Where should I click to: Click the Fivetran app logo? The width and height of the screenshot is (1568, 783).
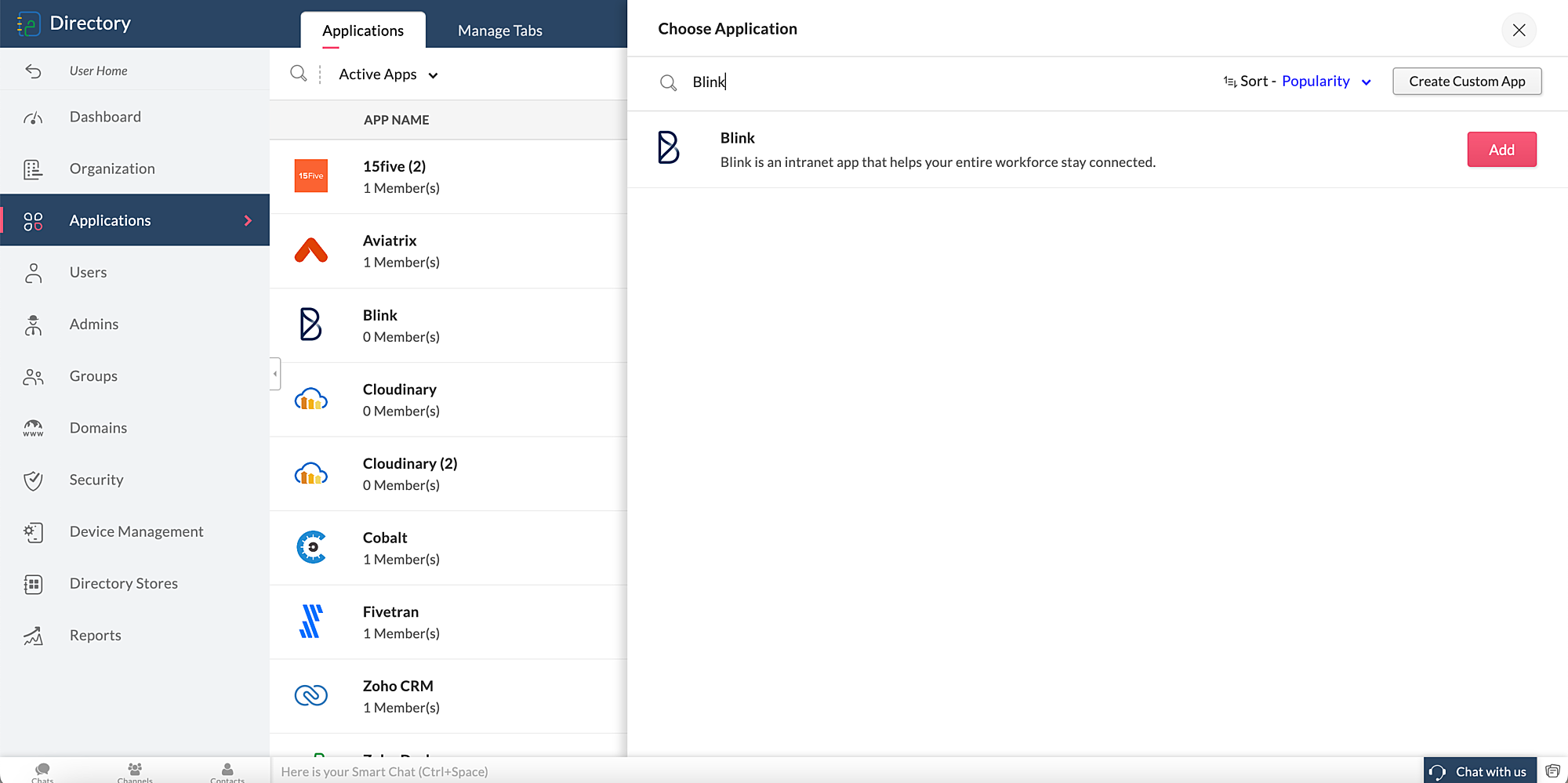[311, 621]
